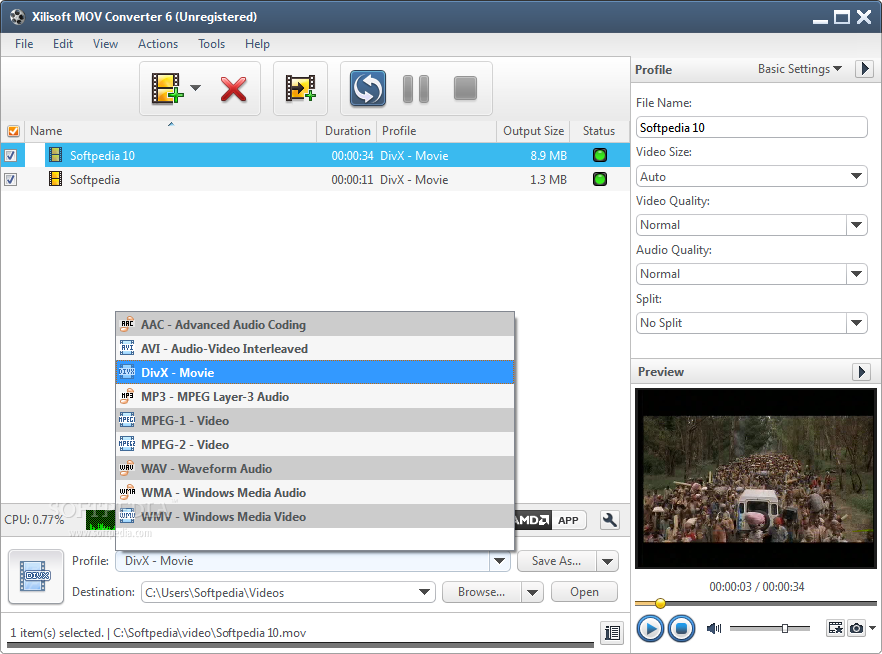Open the Destination path dropdown

click(x=425, y=592)
